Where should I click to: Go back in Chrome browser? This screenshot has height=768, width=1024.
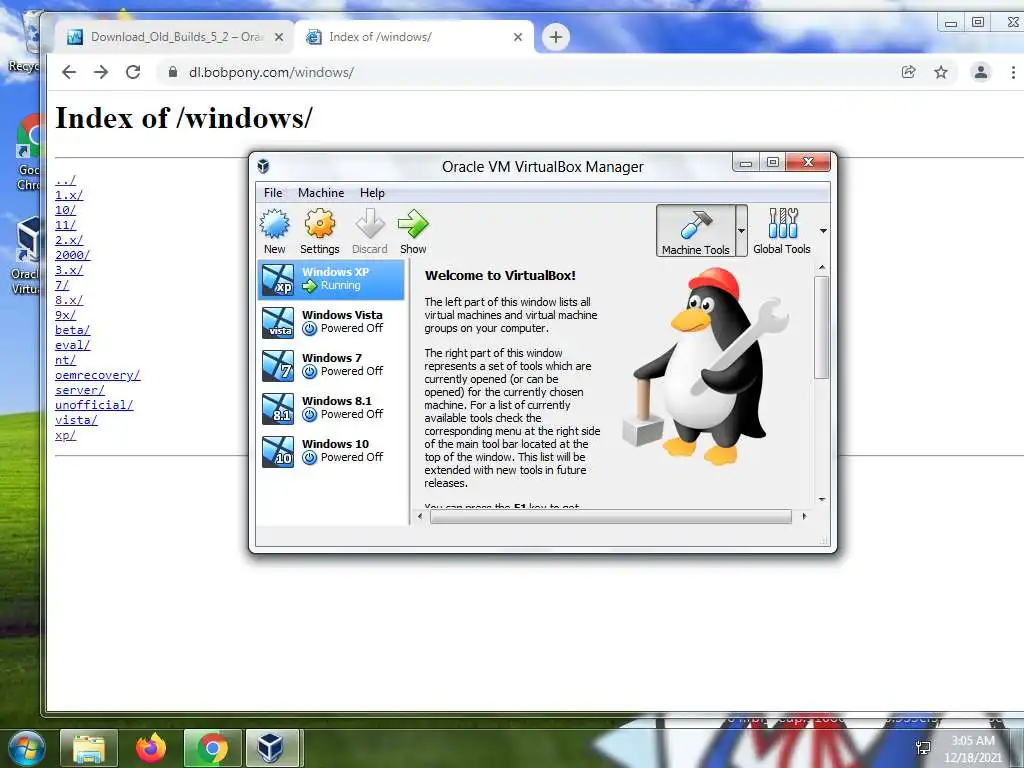(69, 72)
